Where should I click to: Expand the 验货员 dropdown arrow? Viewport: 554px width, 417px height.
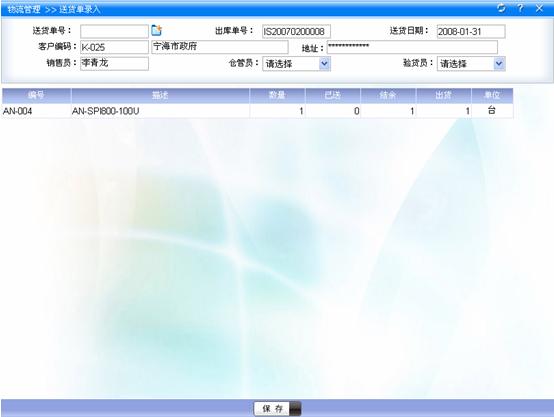499,64
